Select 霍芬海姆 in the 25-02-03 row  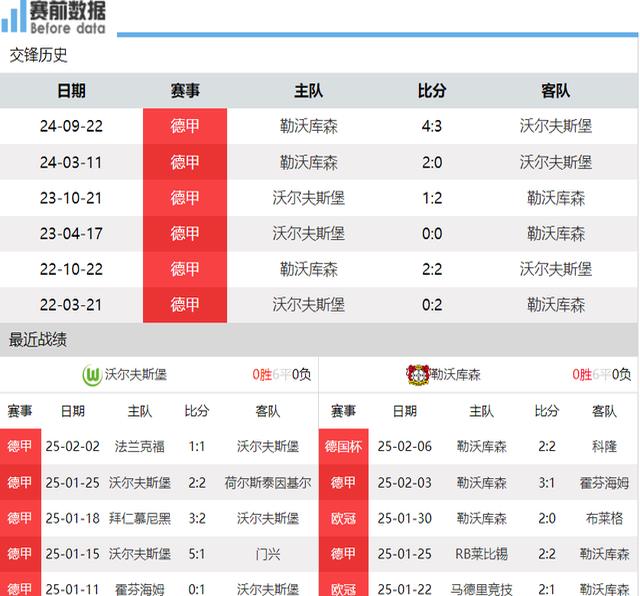click(x=604, y=483)
